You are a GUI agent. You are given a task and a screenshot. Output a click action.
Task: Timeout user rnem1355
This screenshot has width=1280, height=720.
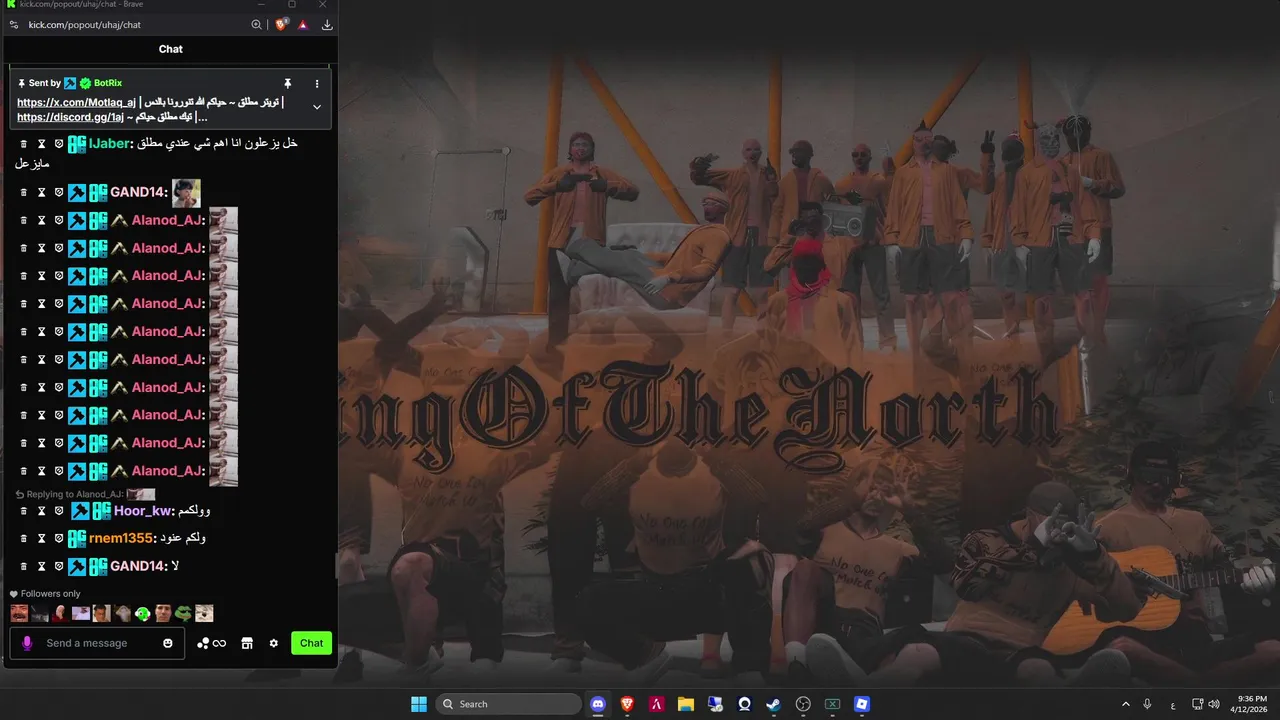coord(42,538)
